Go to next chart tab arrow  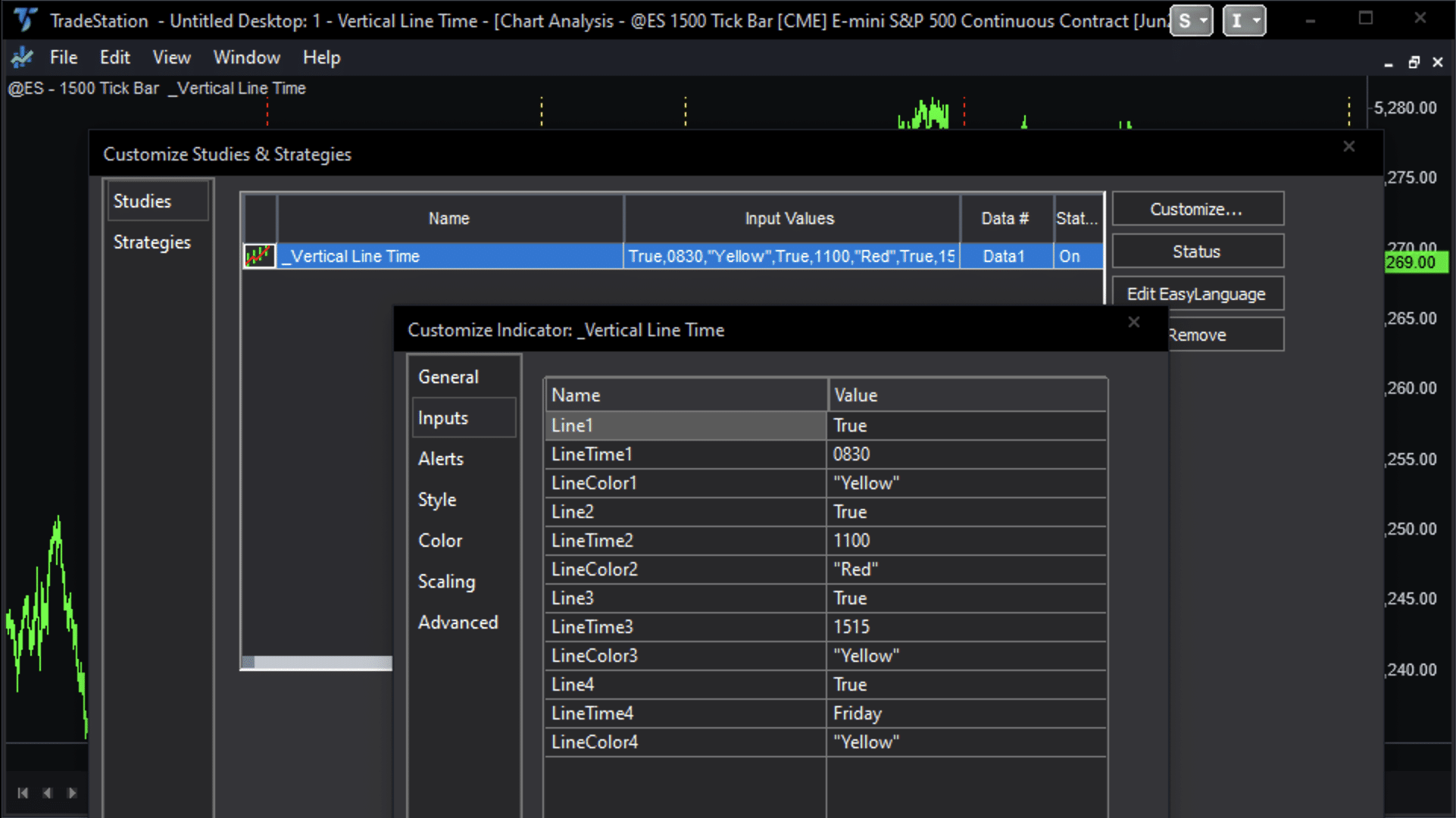pyautogui.click(x=72, y=793)
